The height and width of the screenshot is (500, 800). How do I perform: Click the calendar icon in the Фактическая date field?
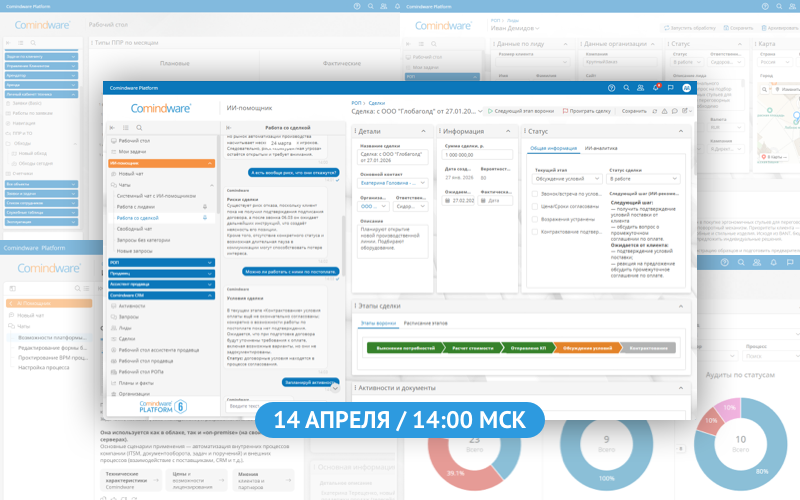coord(483,201)
